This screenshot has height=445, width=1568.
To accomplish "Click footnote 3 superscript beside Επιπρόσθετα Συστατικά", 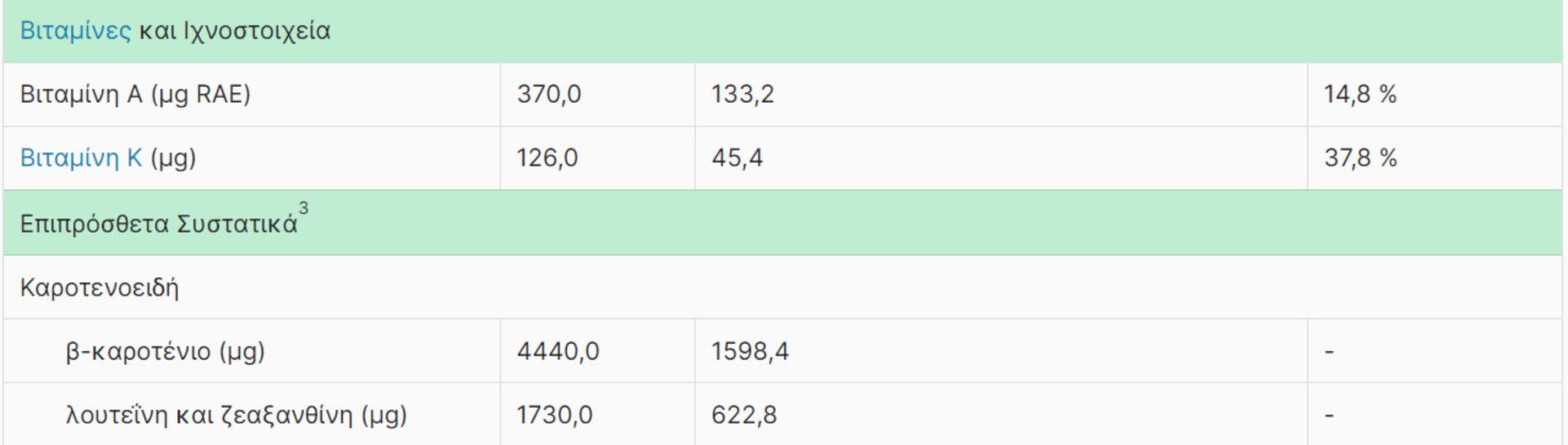I will click(x=304, y=209).
